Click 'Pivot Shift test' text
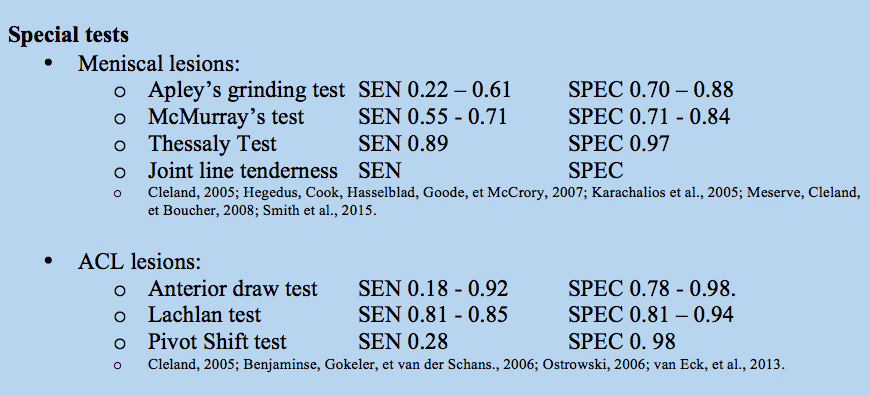The image size is (870, 396). (217, 342)
